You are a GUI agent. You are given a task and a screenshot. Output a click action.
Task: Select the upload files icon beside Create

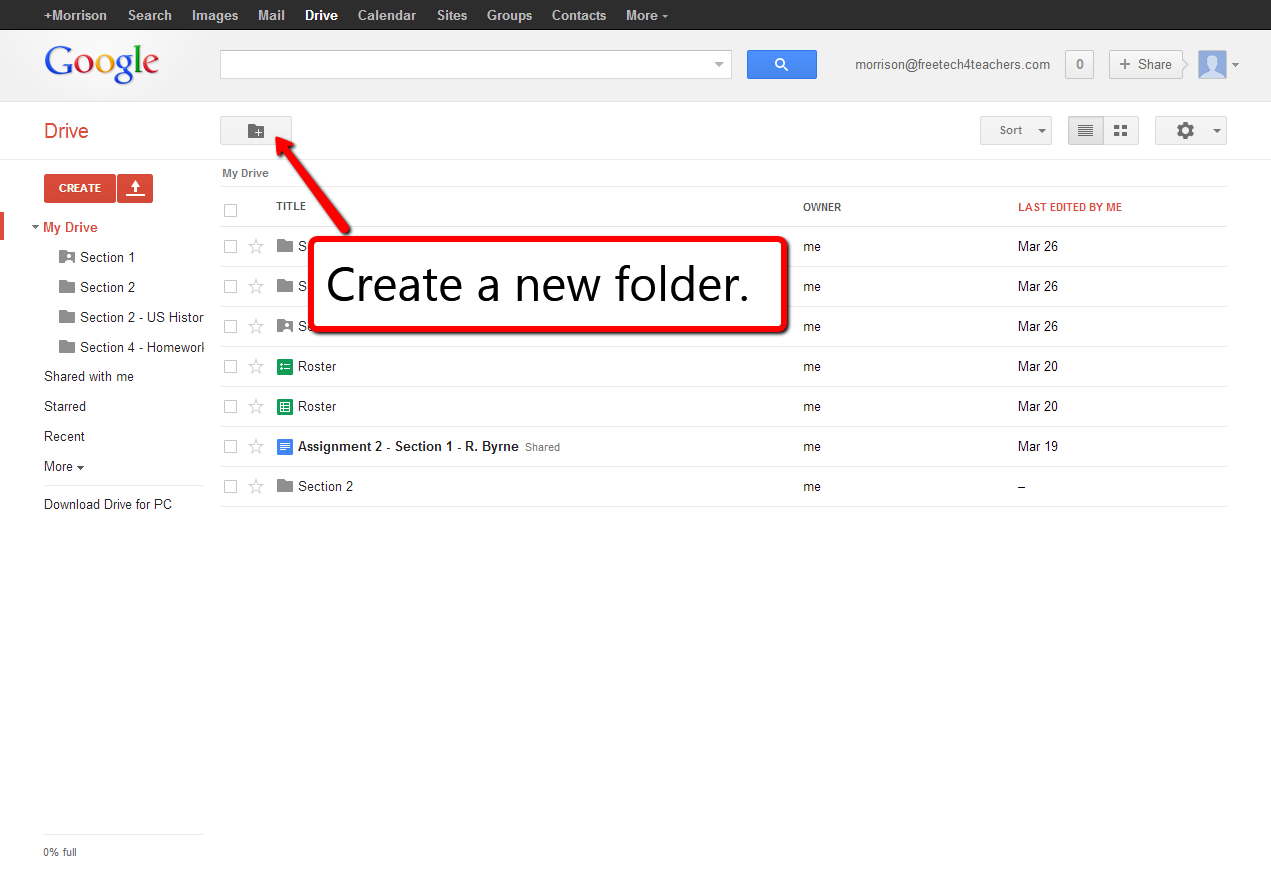coord(135,188)
